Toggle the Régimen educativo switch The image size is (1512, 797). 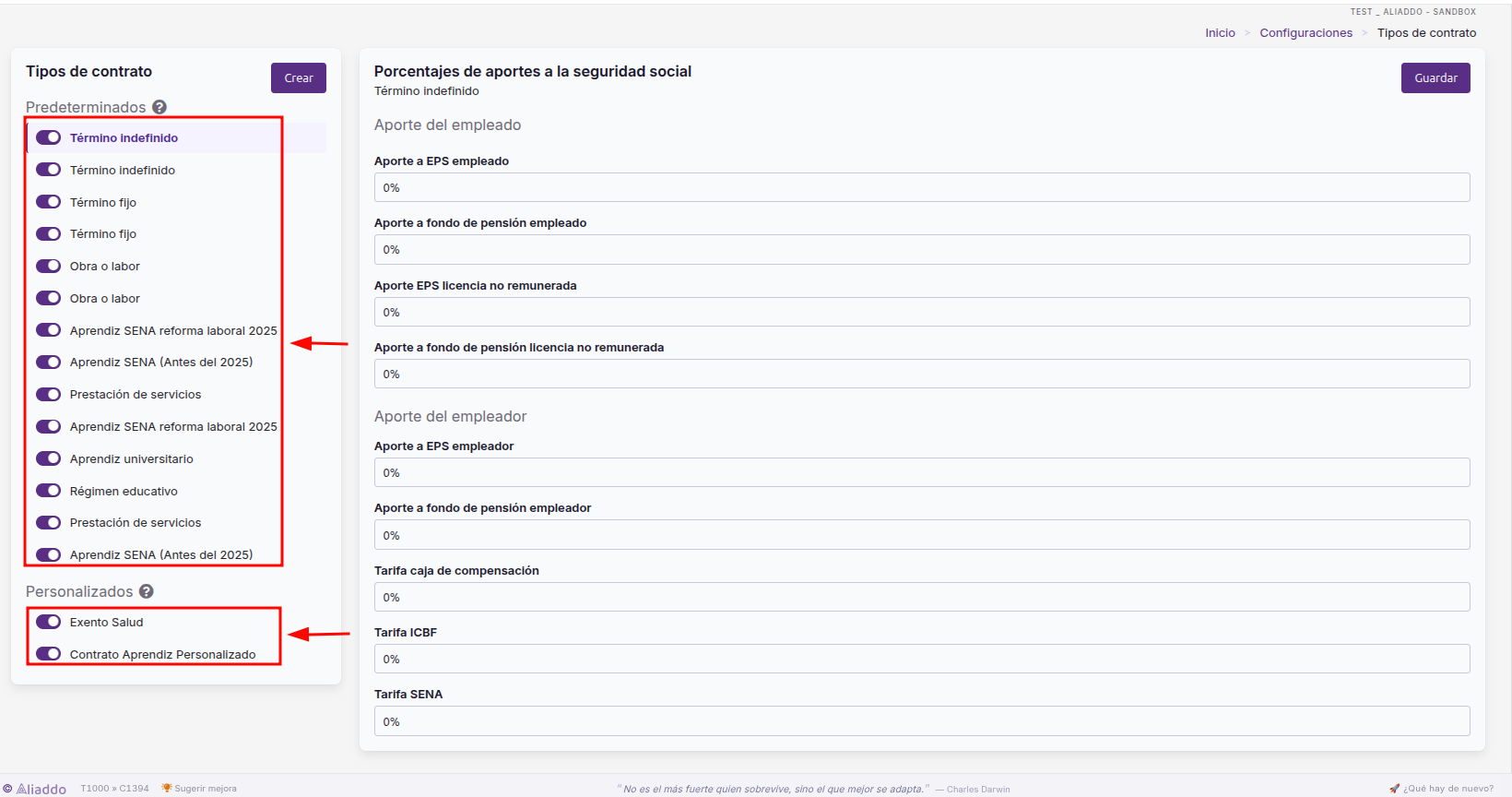(x=48, y=491)
